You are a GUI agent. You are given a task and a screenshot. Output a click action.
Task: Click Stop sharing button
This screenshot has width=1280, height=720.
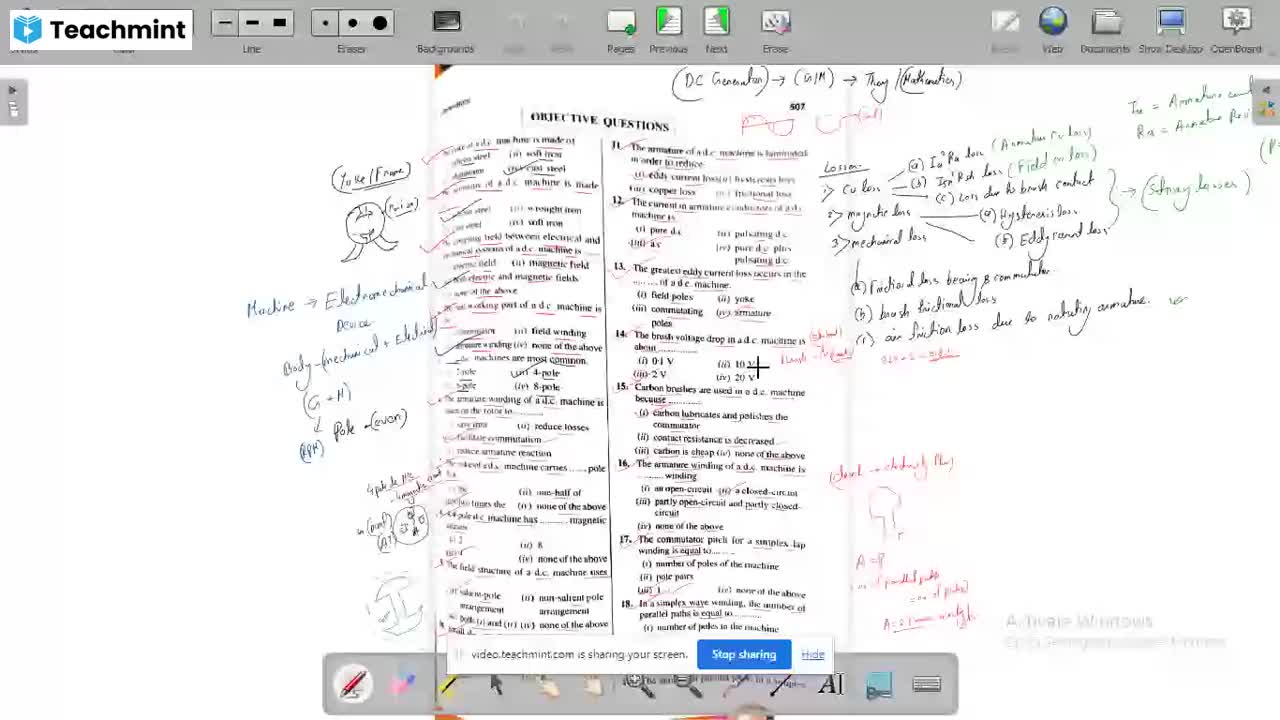(744, 654)
